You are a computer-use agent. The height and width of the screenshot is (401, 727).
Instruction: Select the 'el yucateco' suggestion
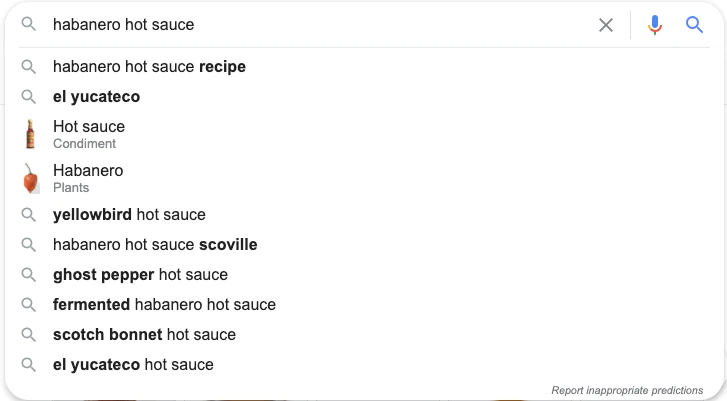tap(96, 97)
